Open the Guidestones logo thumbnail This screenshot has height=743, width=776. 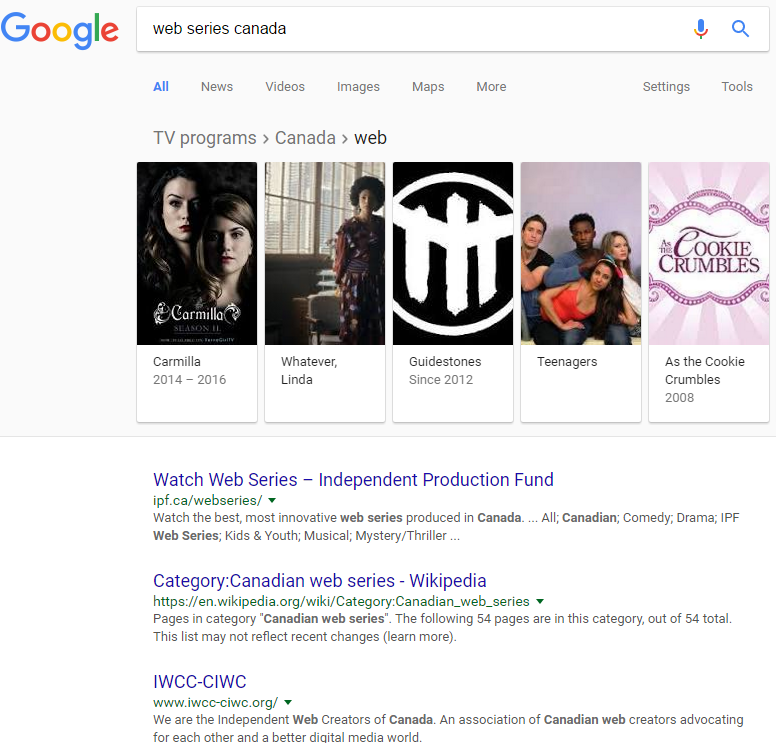point(453,253)
